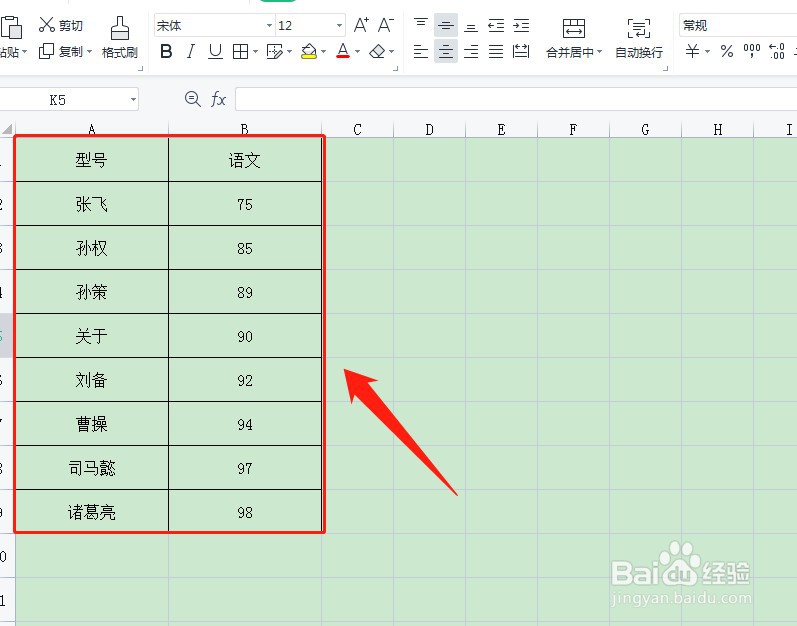Select cell containing 张飞
797x626 pixels.
(x=91, y=204)
